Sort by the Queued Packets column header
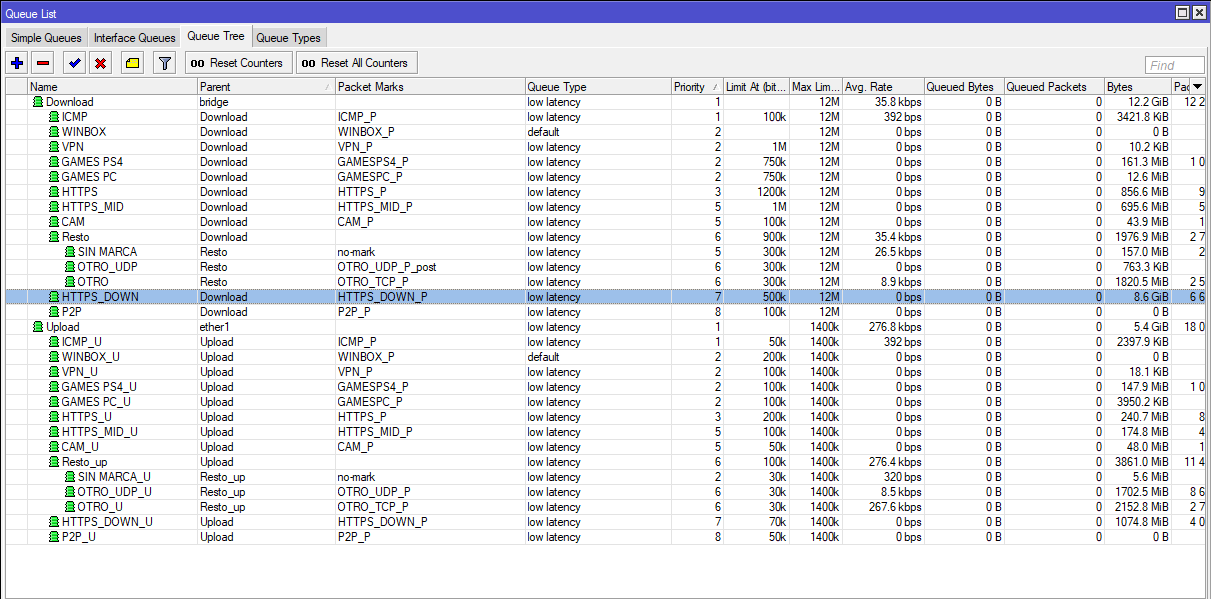Screen dimensions: 1211x599 (1054, 87)
